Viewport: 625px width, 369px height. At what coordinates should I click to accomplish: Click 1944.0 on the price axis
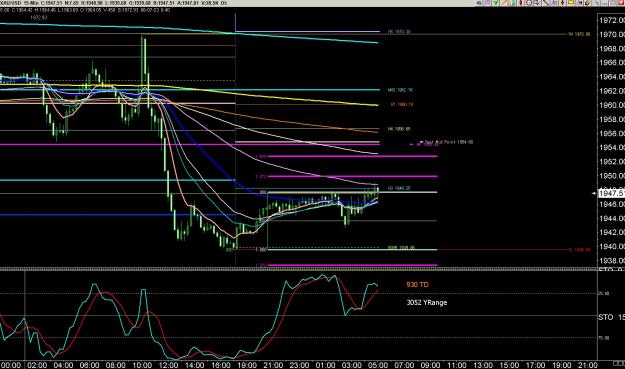[612, 218]
